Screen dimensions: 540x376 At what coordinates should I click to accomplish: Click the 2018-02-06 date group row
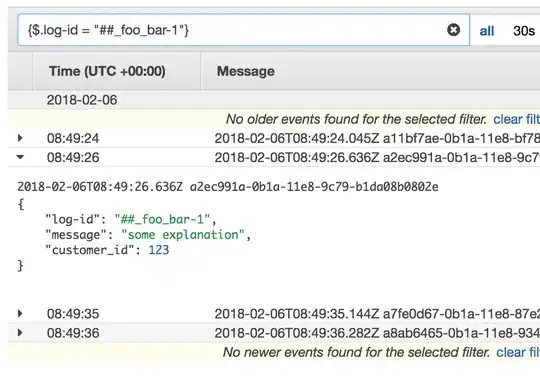pyautogui.click(x=274, y=100)
